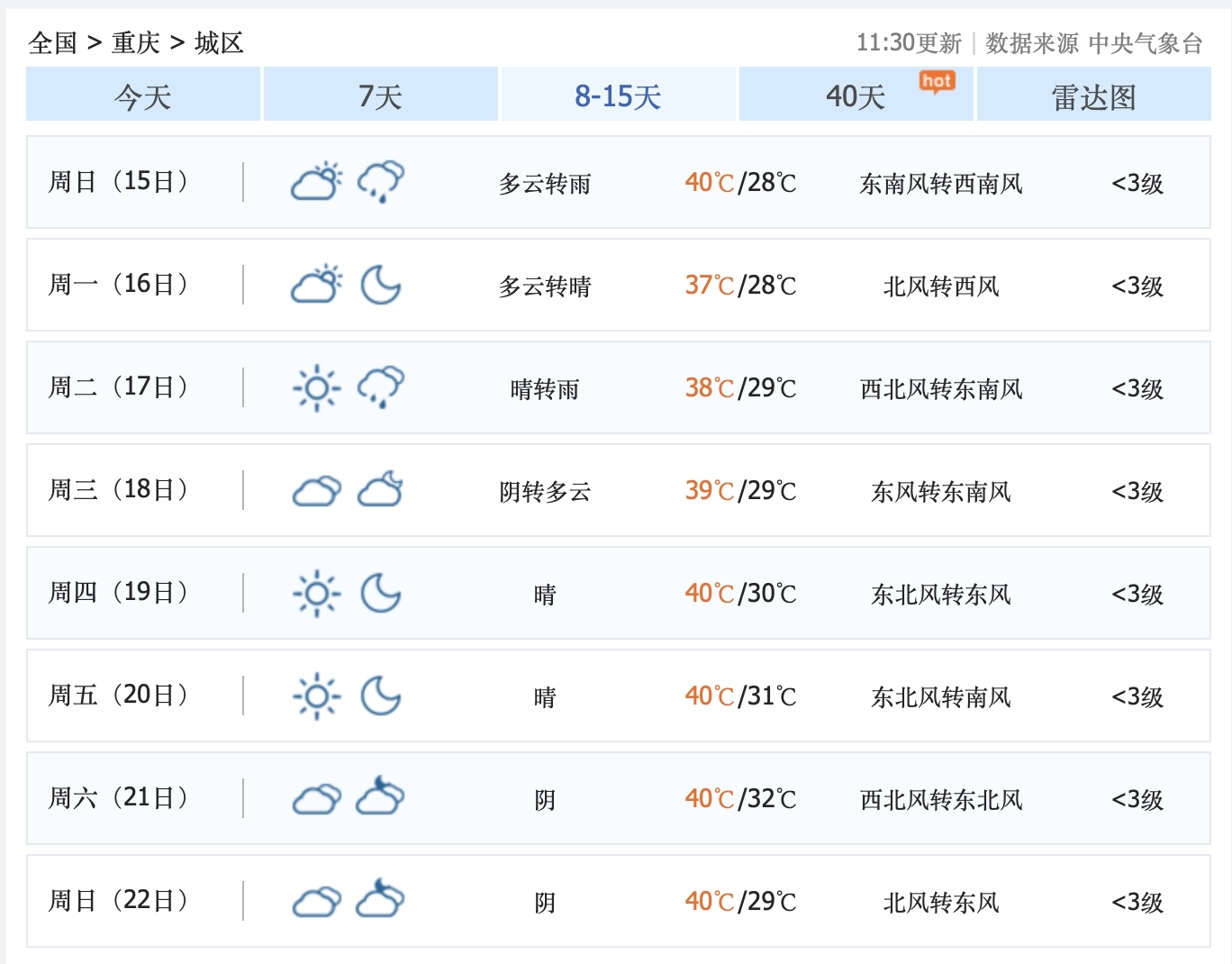
Task: Click the sun icon for 周四 19日
Action: coord(316,593)
